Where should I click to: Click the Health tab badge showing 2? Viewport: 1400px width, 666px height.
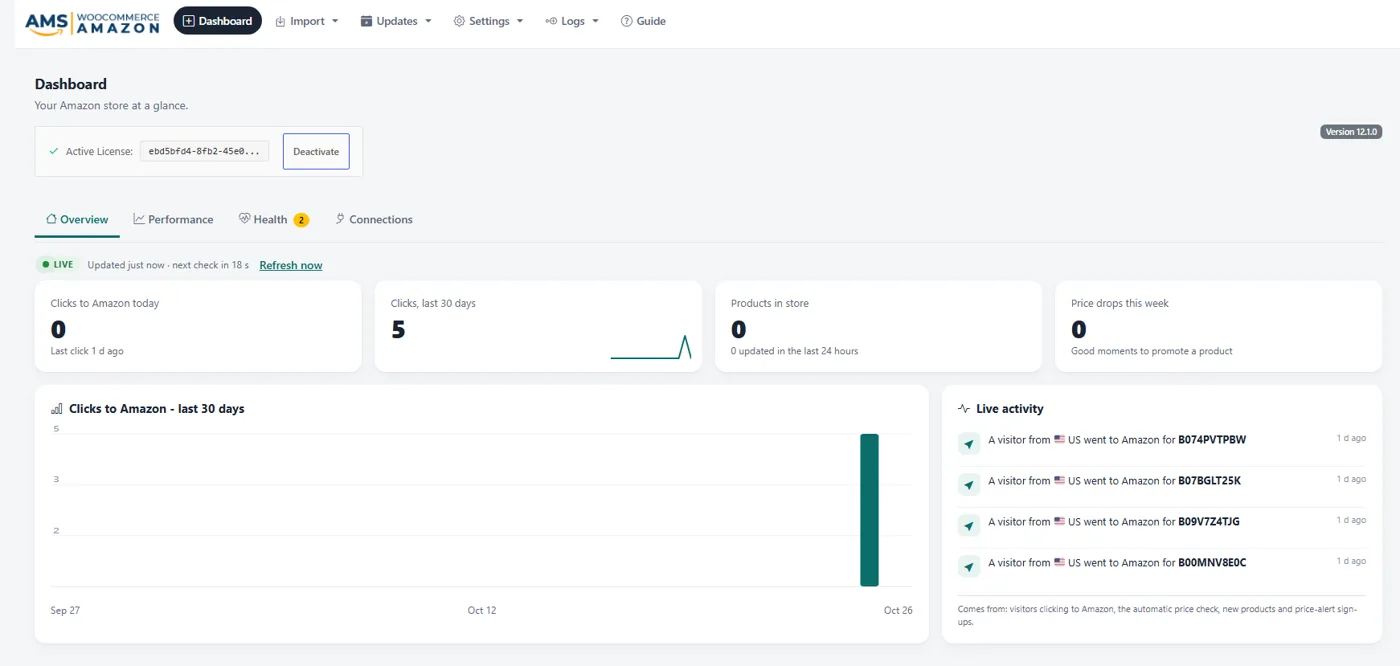(x=301, y=220)
